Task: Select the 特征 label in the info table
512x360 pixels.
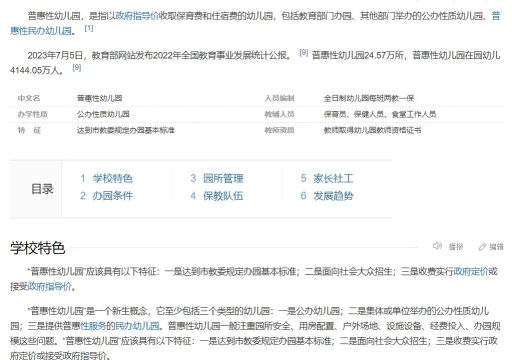Action: (x=29, y=130)
